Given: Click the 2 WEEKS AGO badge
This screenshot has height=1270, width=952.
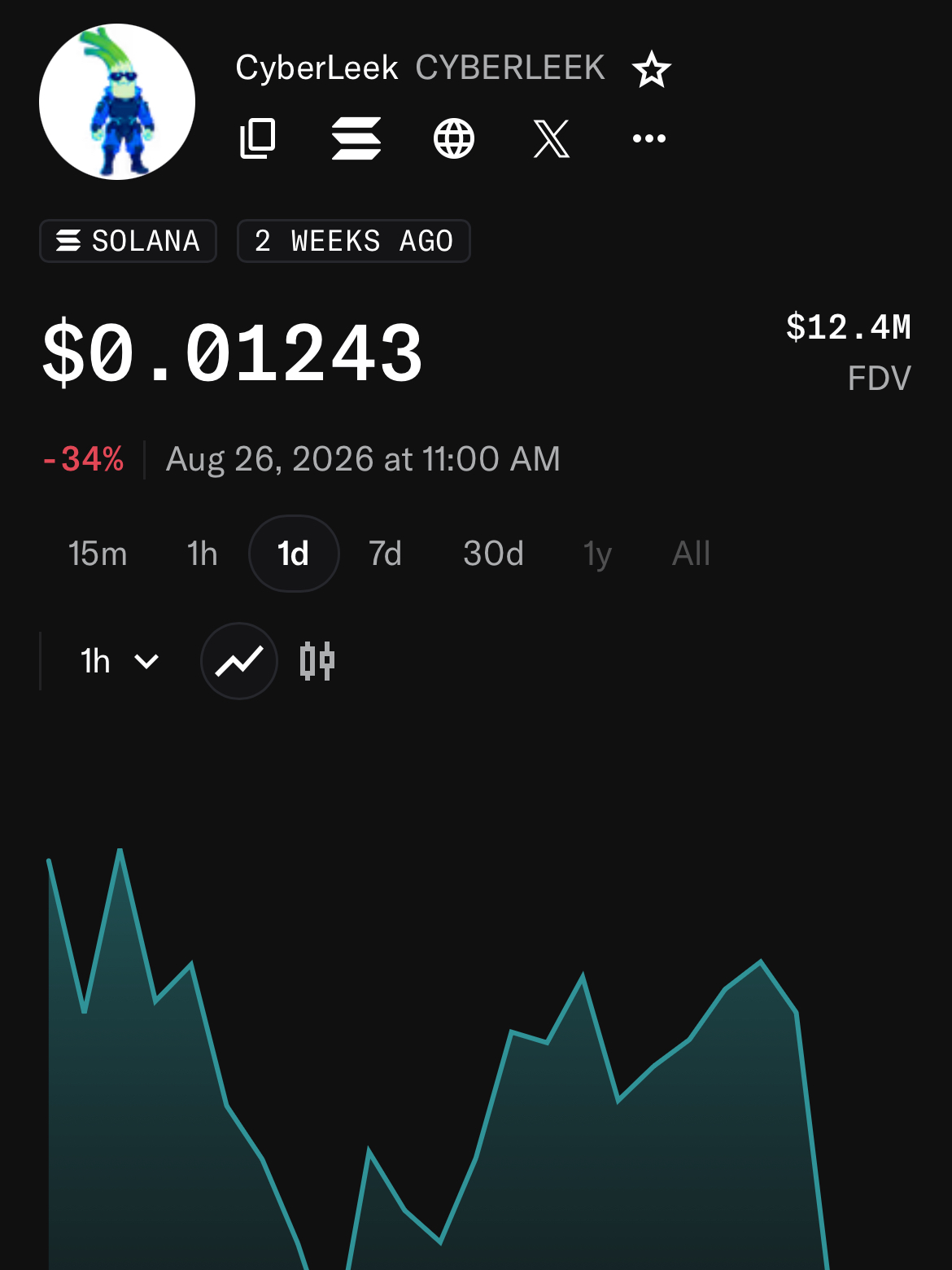Looking at the screenshot, I should 354,241.
